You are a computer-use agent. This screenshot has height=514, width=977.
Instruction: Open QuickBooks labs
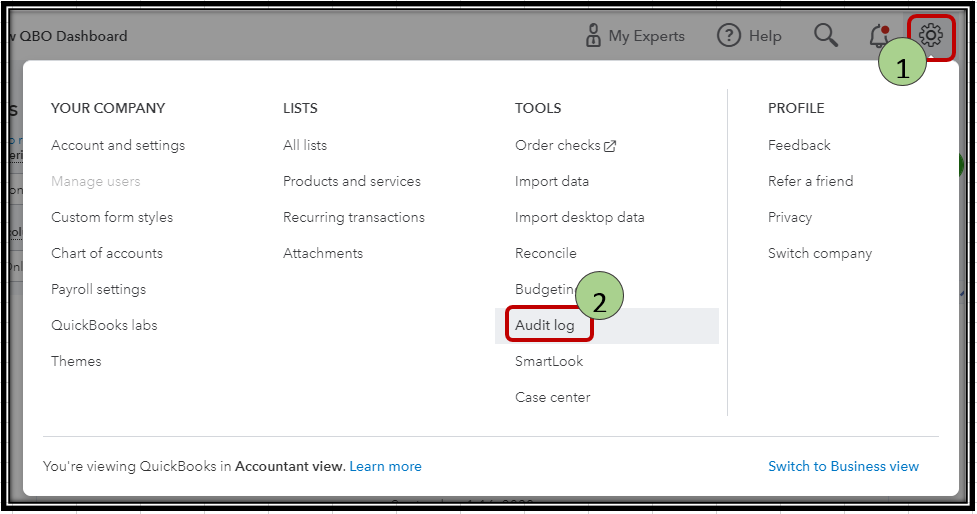pos(104,325)
